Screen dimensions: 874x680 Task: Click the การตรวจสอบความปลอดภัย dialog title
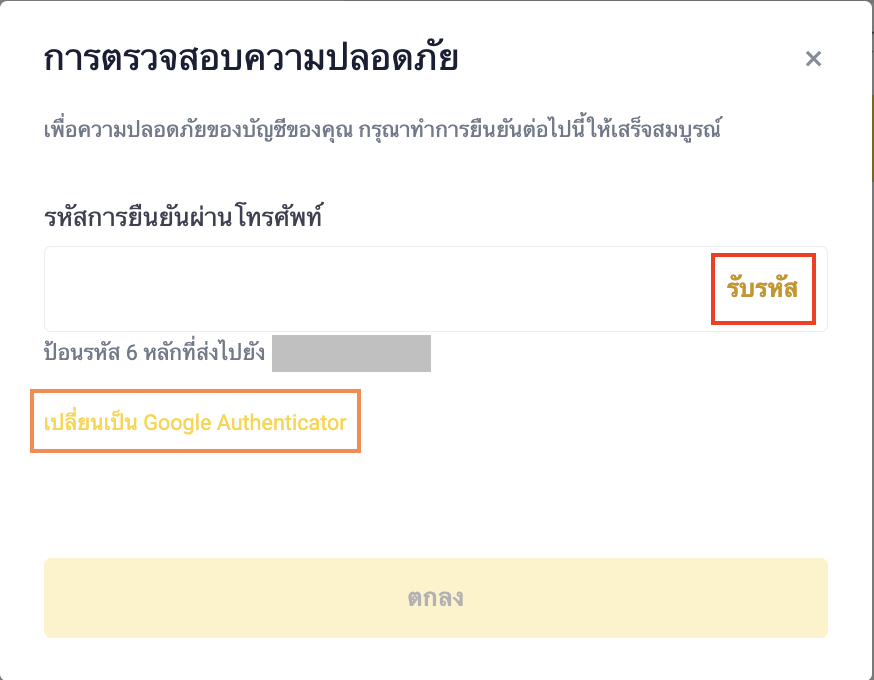(251, 59)
